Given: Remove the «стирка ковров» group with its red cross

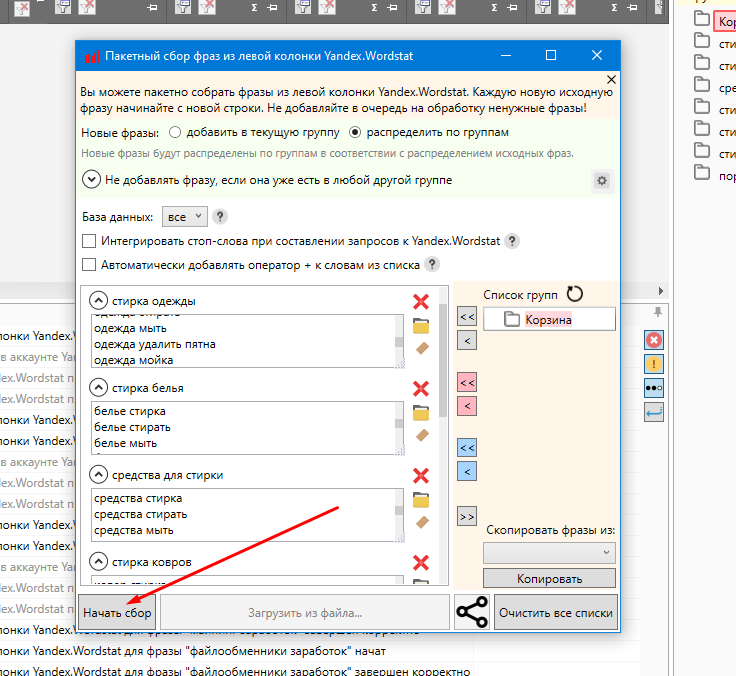Looking at the screenshot, I should point(421,562).
